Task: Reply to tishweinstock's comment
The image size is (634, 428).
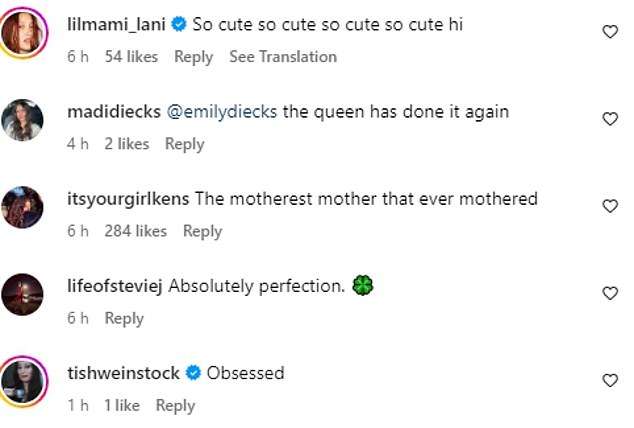Action: (175, 406)
